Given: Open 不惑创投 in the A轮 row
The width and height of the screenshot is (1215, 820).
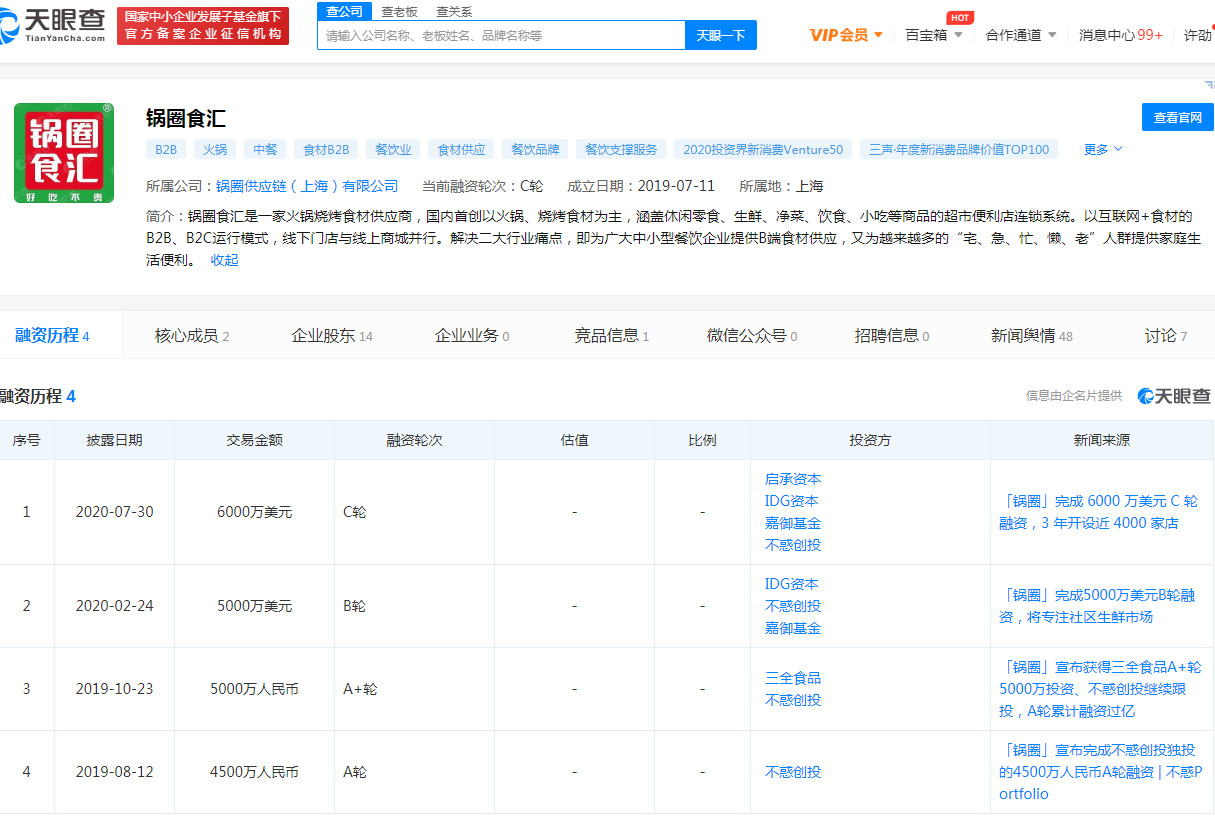Looking at the screenshot, I should point(793,772).
